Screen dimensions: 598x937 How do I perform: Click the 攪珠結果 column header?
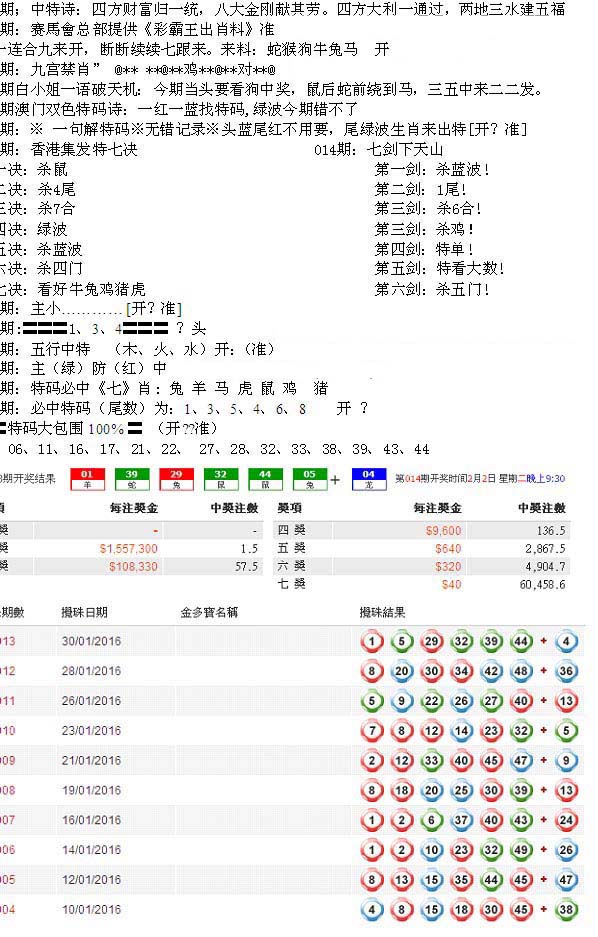click(x=382, y=613)
